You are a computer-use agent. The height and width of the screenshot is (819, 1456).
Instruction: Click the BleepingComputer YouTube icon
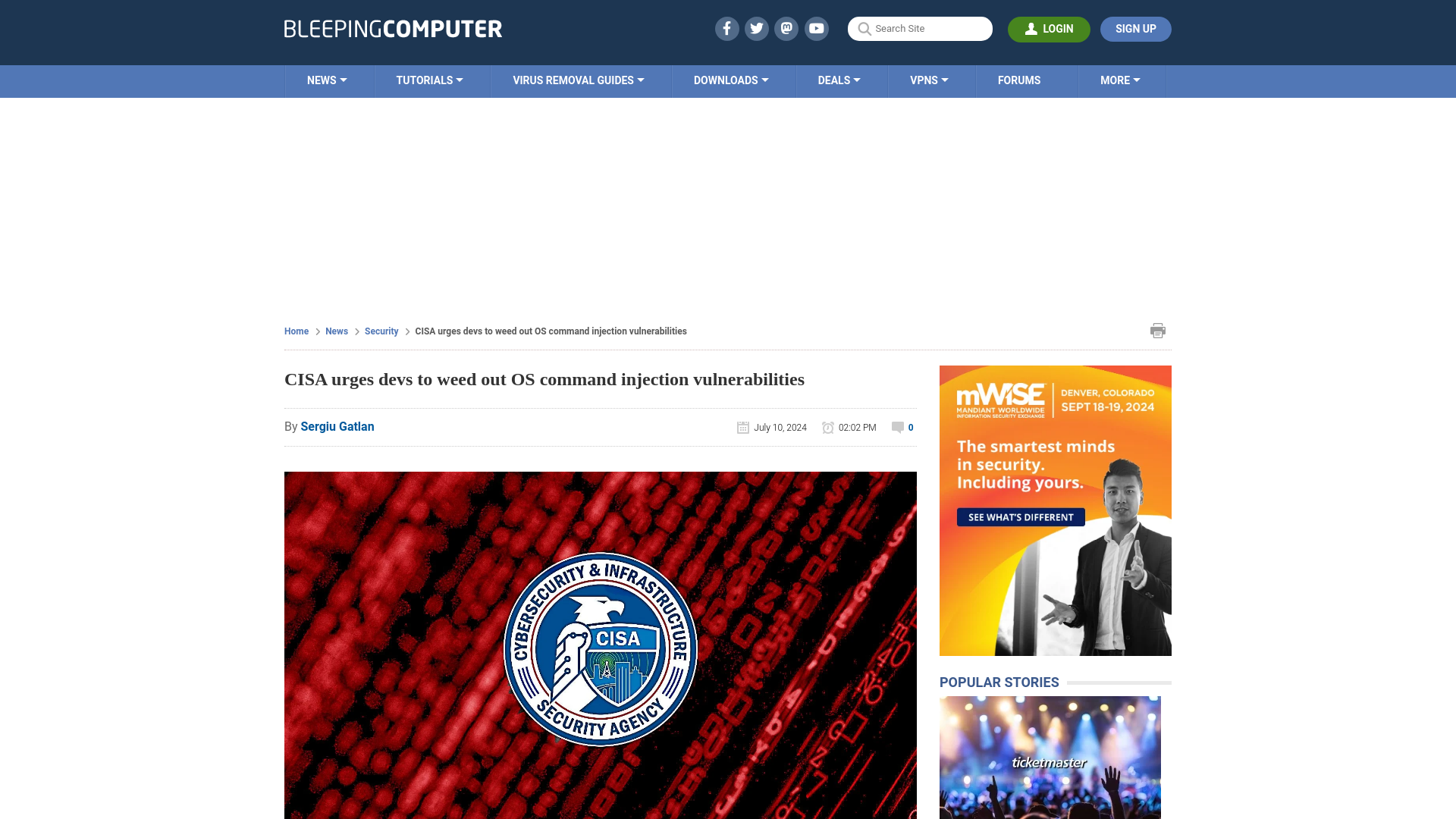(x=816, y=28)
